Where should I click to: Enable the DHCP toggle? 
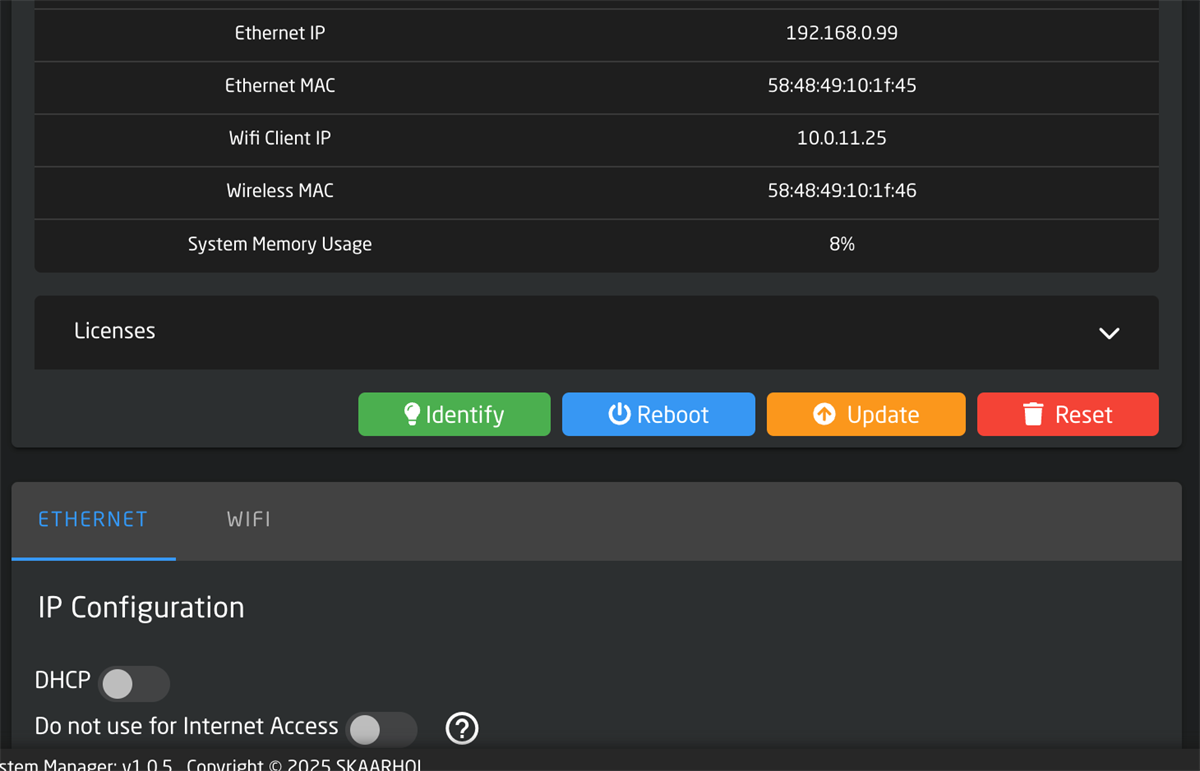click(134, 683)
